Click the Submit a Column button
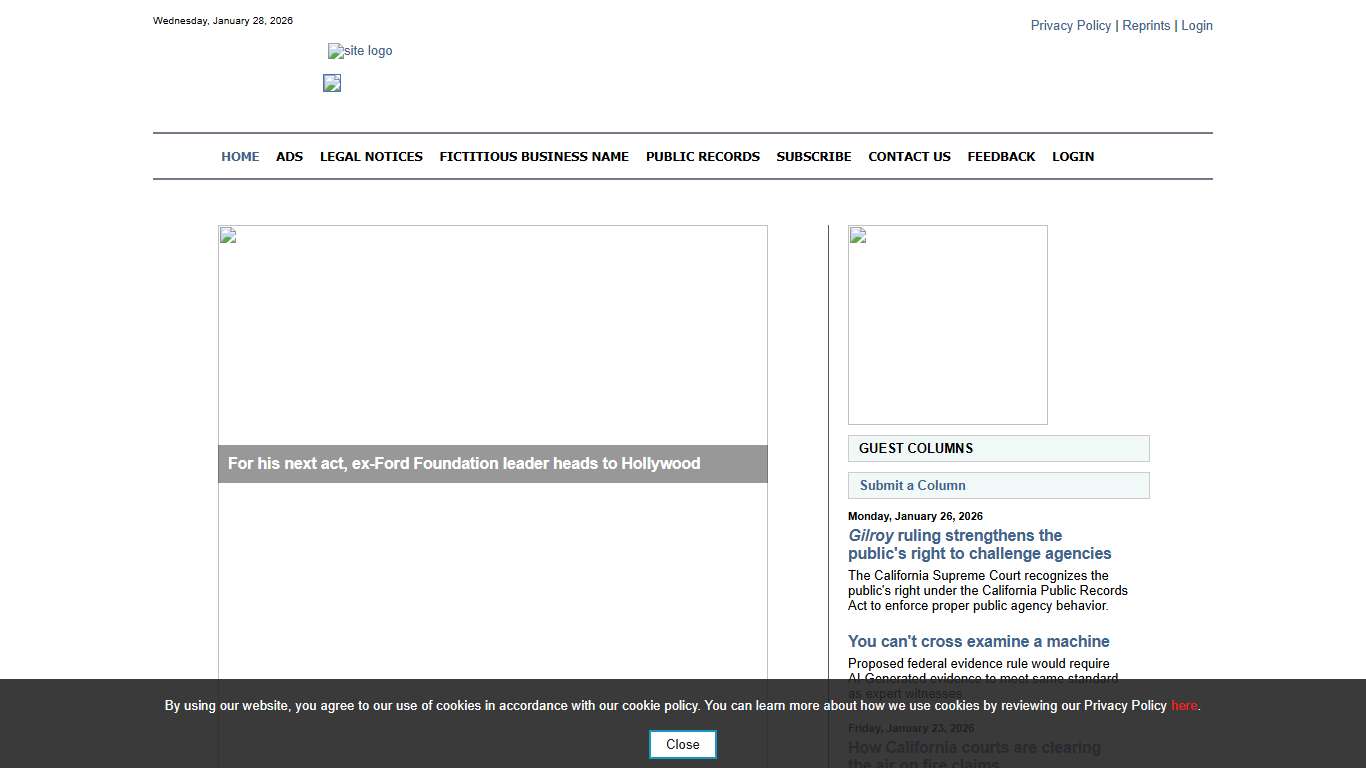This screenshot has width=1366, height=768. pos(912,486)
